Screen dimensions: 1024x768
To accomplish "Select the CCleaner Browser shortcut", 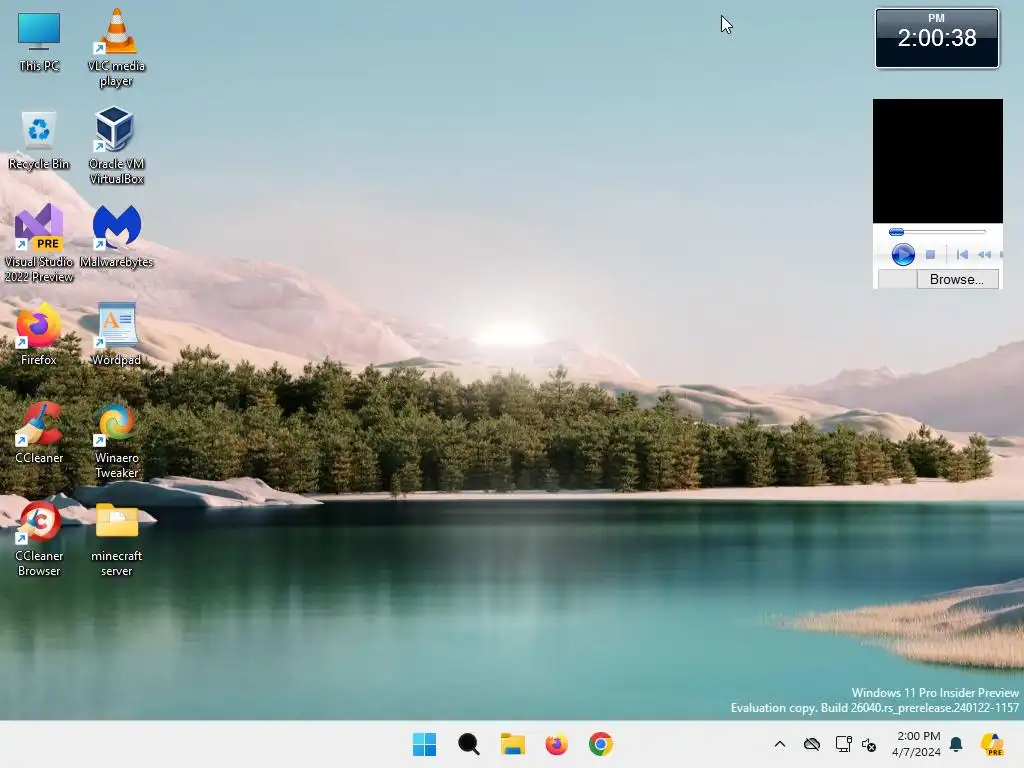I will 39,539.
